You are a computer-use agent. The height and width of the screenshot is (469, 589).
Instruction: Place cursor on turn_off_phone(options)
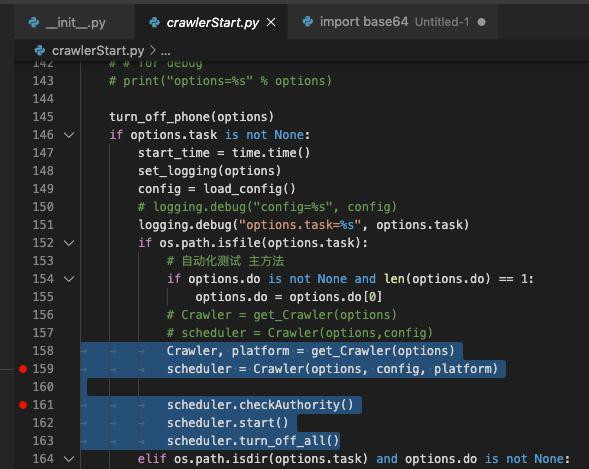(192, 117)
